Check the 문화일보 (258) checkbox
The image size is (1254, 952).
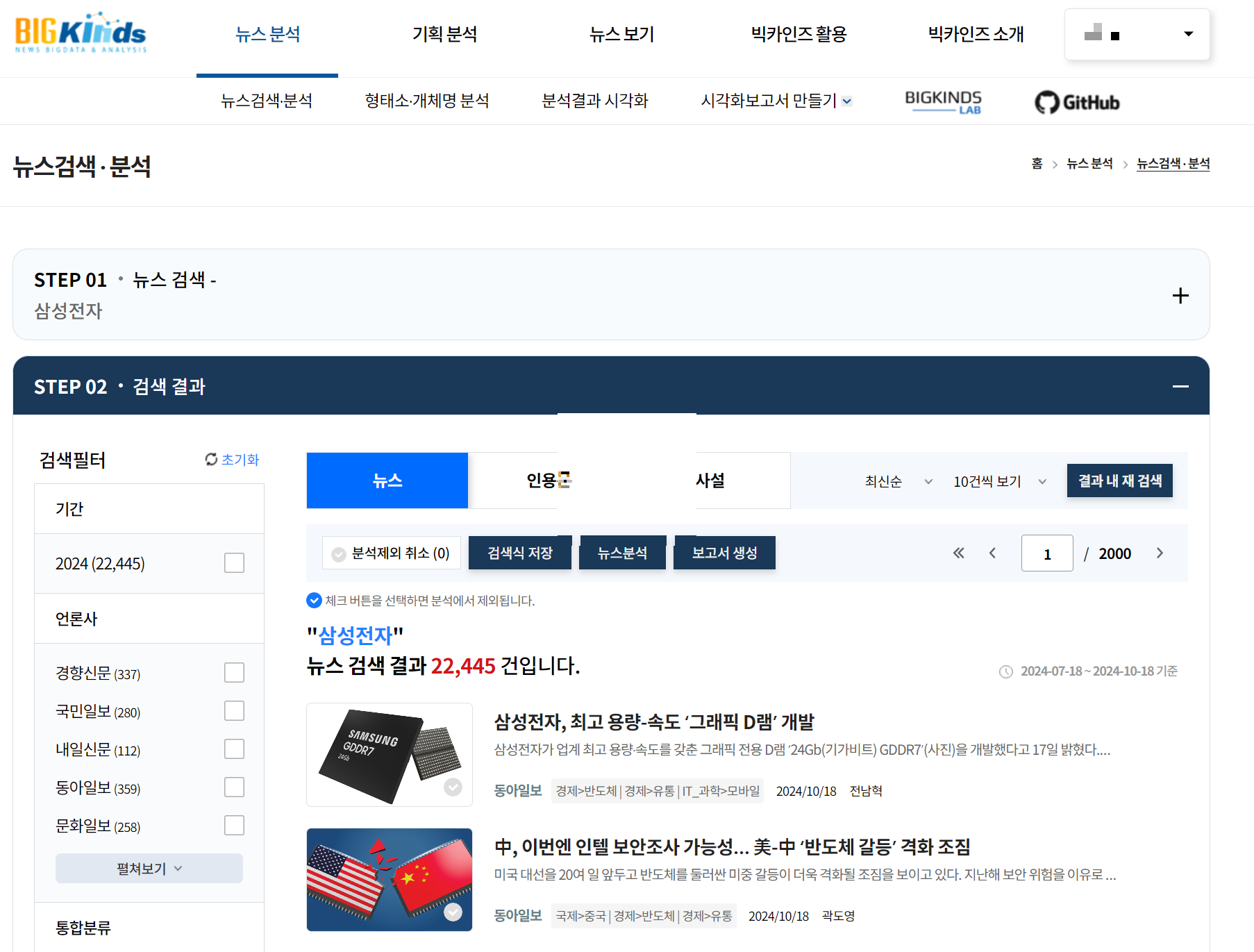[x=234, y=826]
